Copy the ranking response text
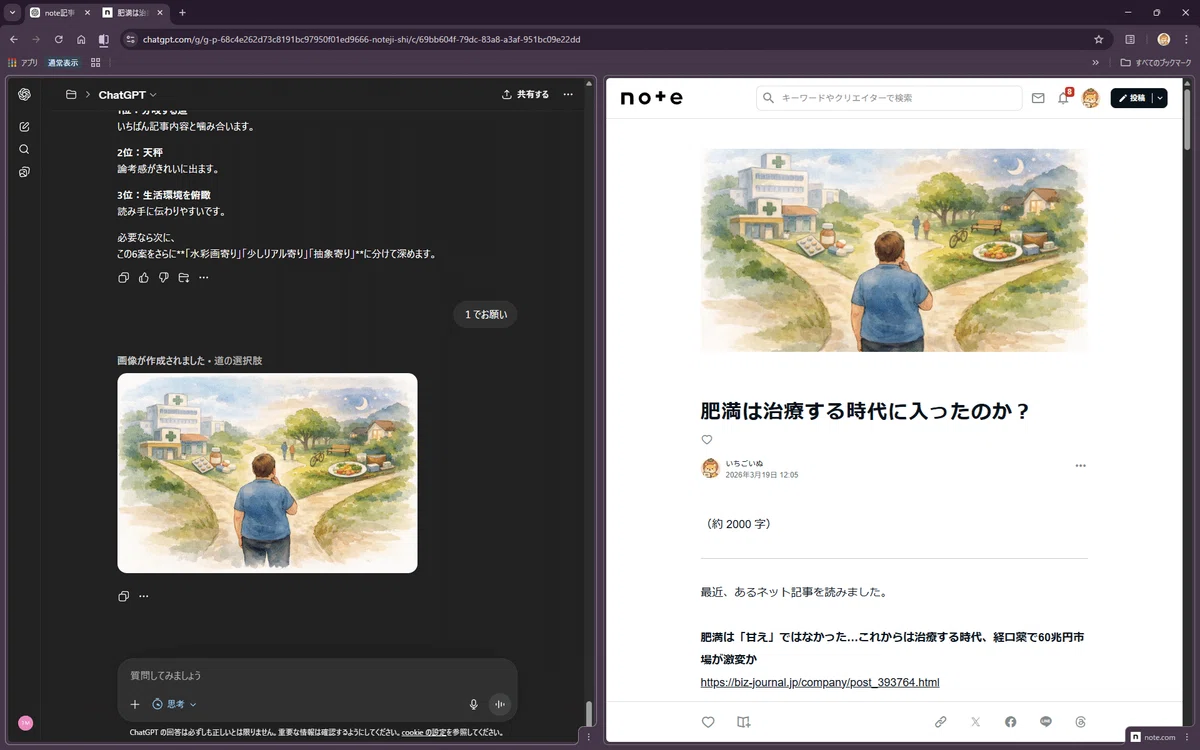This screenshot has height=750, width=1200. point(123,277)
